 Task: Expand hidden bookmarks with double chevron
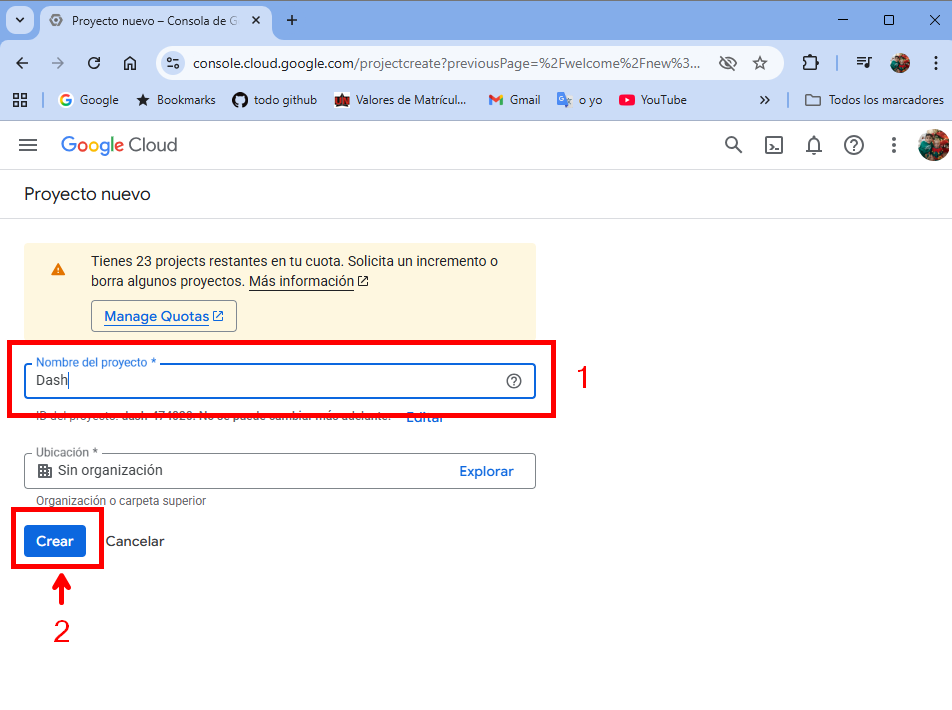coord(764,100)
